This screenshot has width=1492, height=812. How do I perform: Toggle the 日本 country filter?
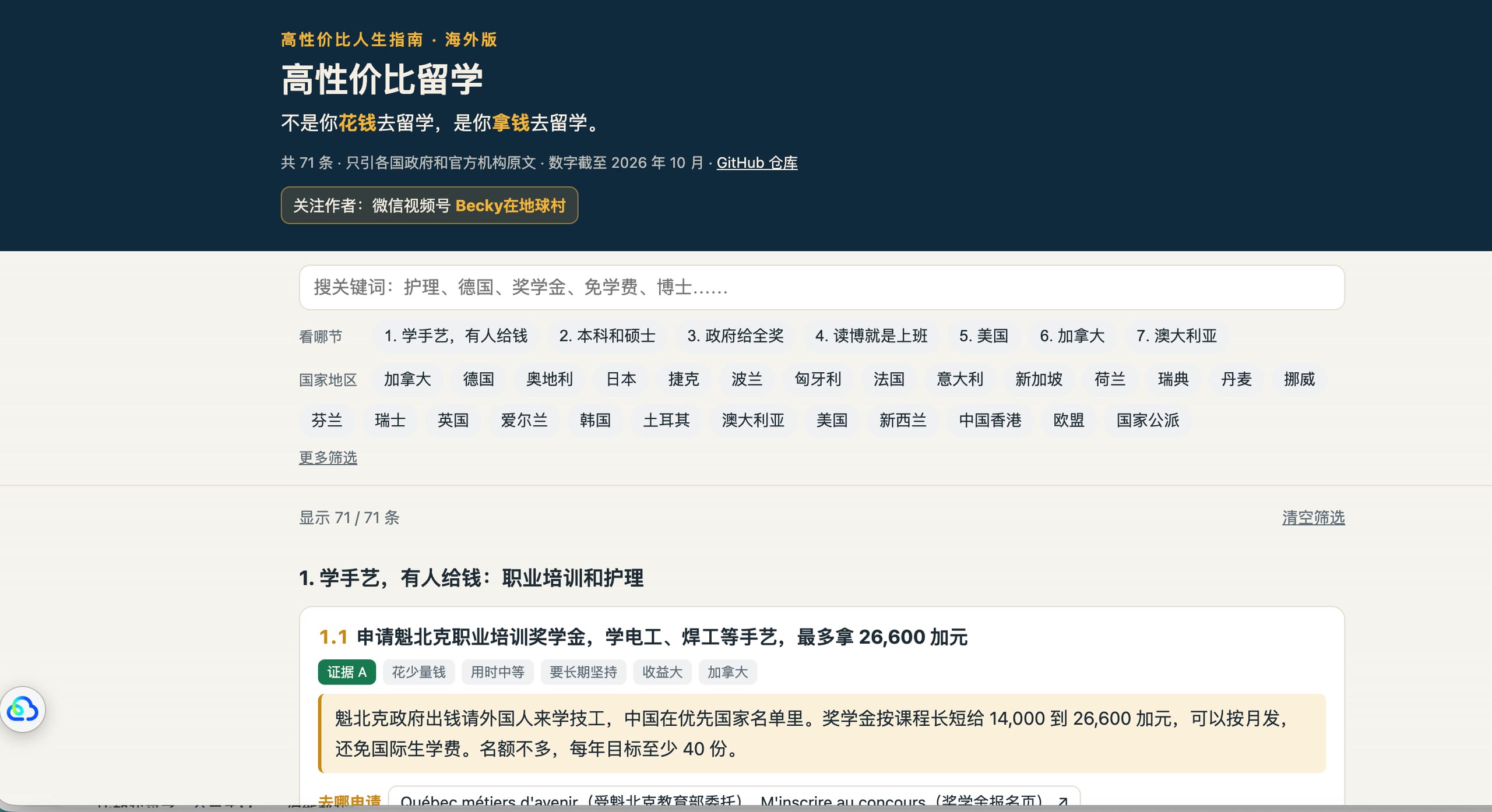621,379
